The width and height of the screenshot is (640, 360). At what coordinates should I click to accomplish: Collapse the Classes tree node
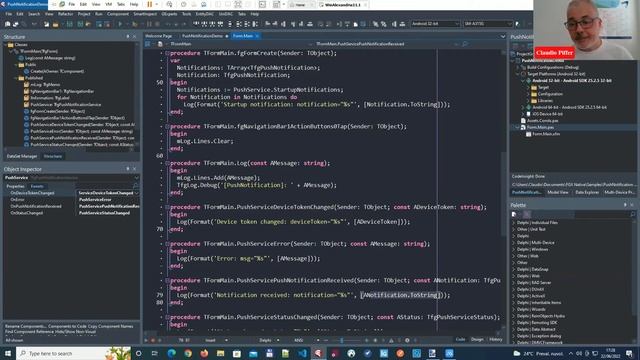click(6, 45)
